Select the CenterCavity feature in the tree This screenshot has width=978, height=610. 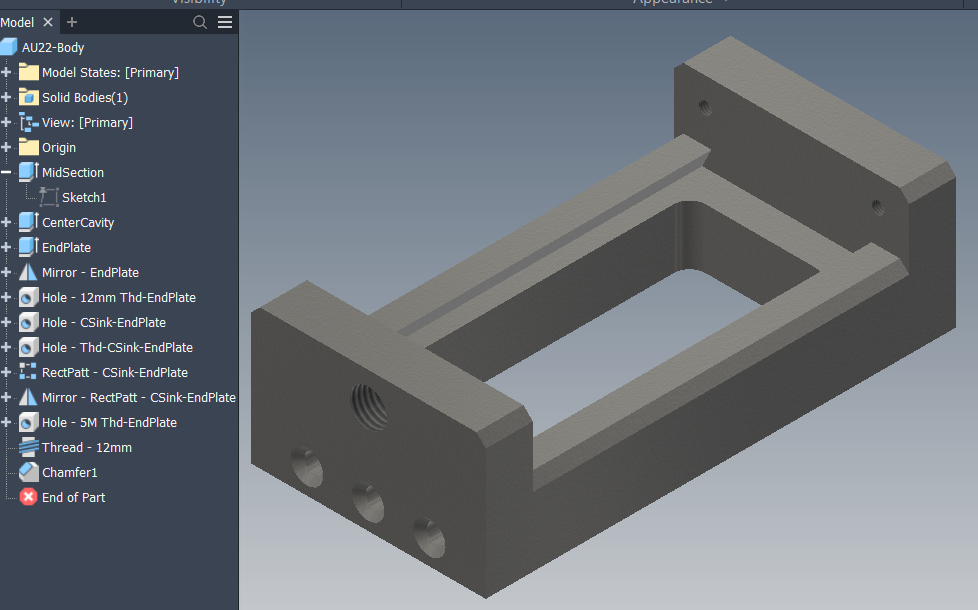(x=80, y=221)
